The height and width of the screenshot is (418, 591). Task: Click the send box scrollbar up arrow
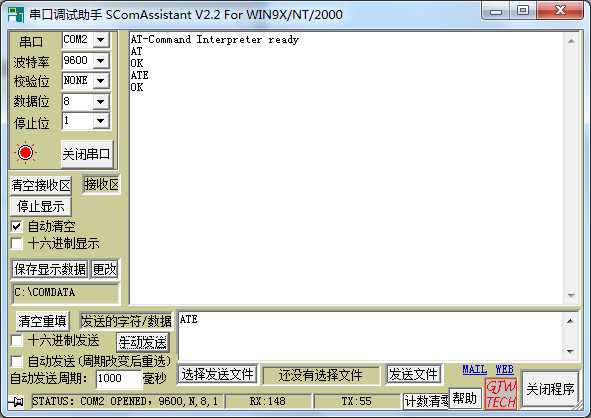click(x=570, y=321)
